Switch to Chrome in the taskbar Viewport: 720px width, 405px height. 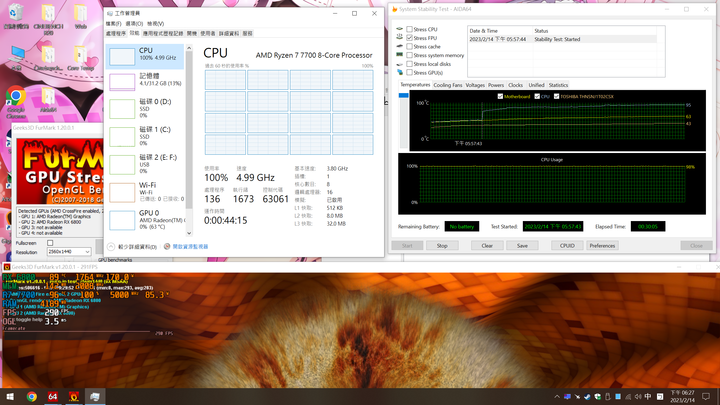click(x=32, y=397)
